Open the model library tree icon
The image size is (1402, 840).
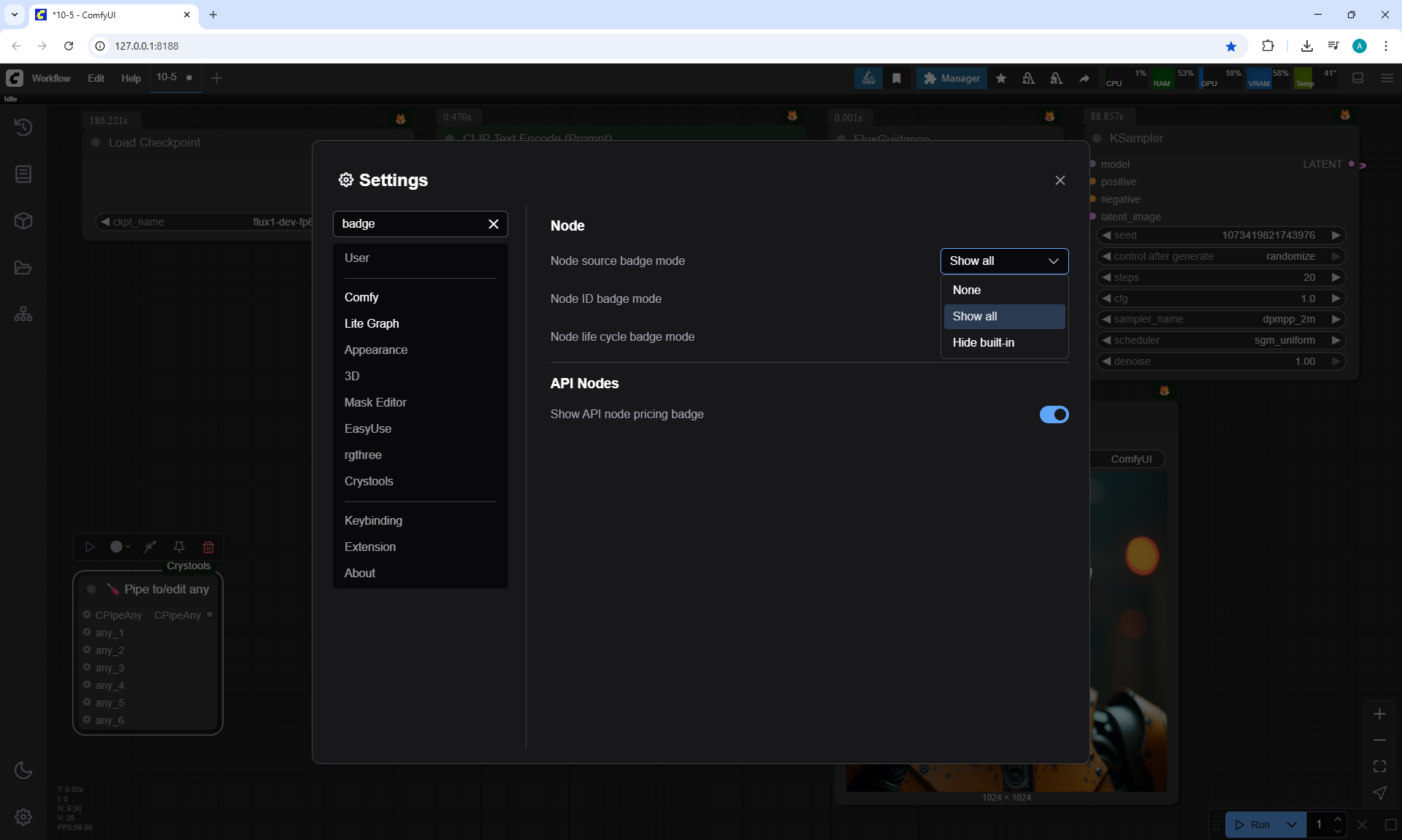click(23, 315)
